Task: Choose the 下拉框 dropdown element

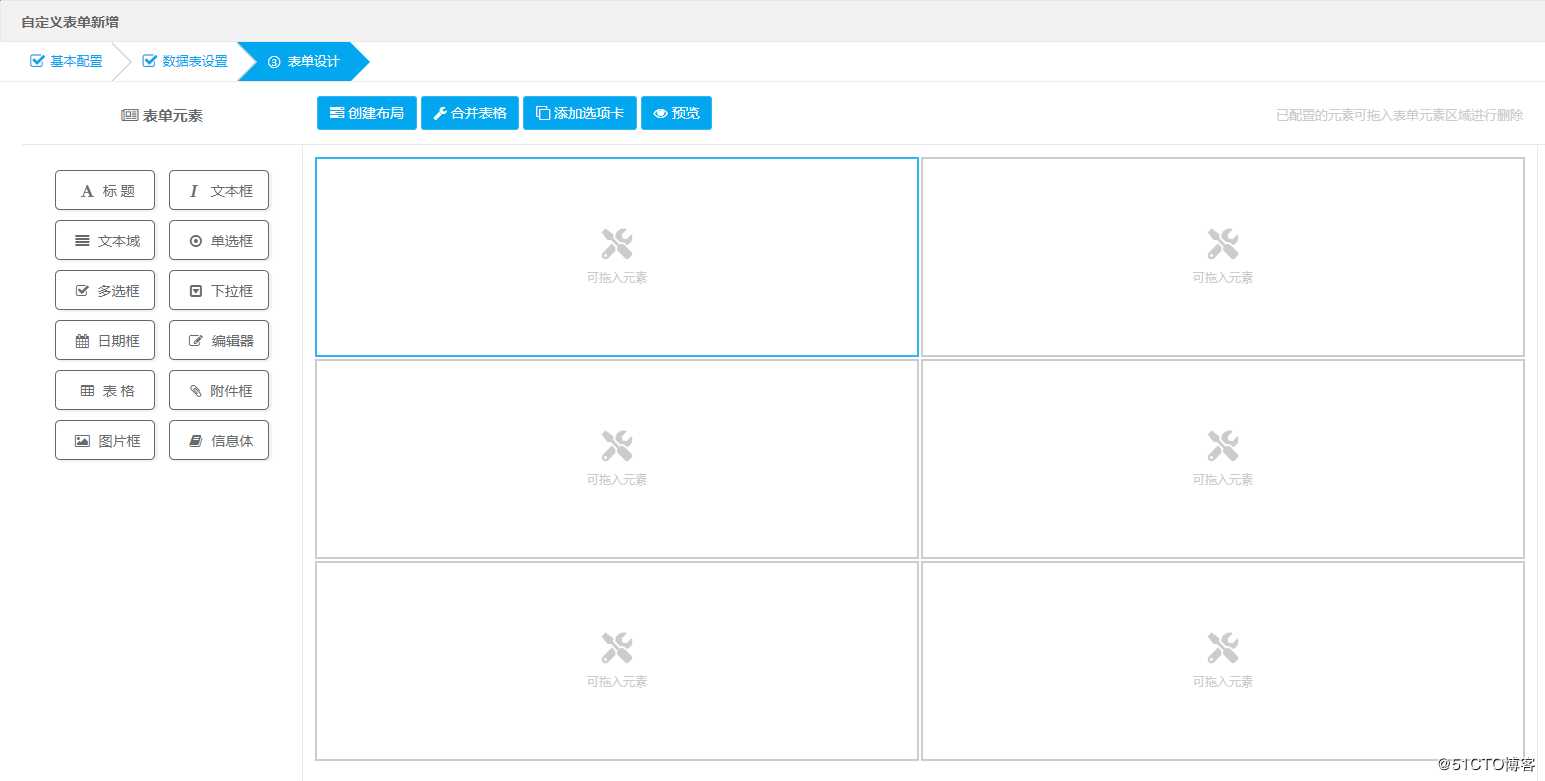Action: tap(219, 290)
